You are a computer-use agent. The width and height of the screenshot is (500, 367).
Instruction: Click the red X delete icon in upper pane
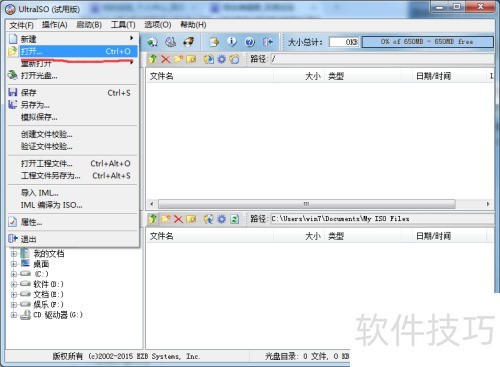tap(165, 59)
